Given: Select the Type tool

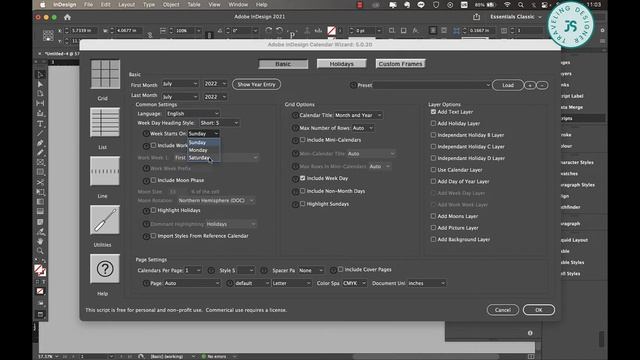Looking at the screenshot, I should (40, 124).
